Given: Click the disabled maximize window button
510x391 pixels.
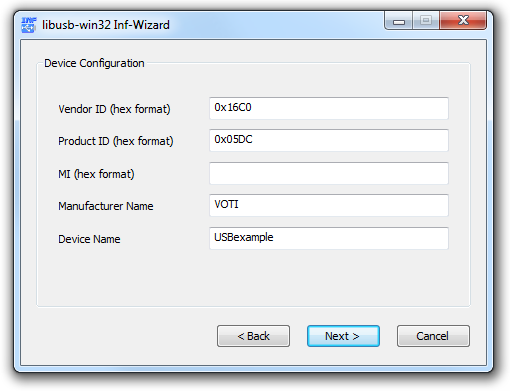Looking at the screenshot, I should pyautogui.click(x=426, y=21).
